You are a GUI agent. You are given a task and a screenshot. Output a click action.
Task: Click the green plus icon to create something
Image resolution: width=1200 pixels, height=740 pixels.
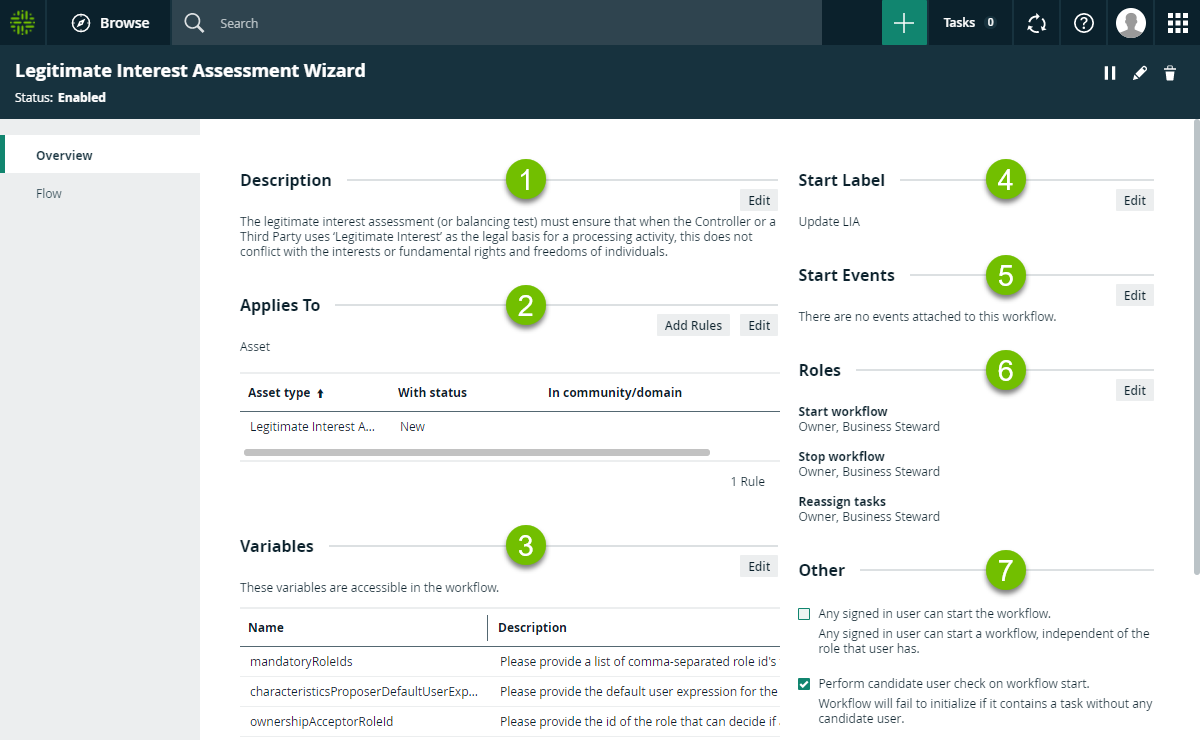(904, 22)
